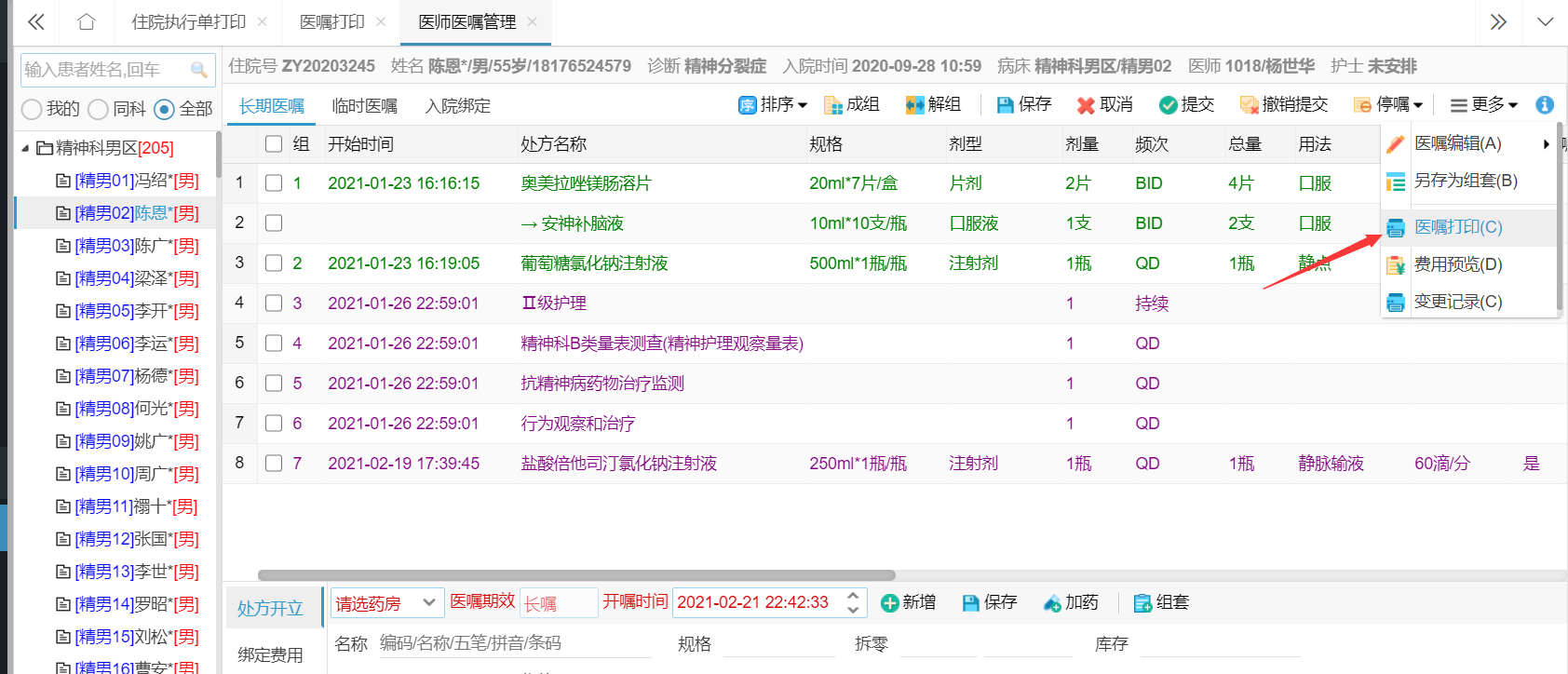Viewport: 1568px width, 674px height.
Task: Expand the 医嘱编辑(A) submenu arrow
Action: (1546, 144)
